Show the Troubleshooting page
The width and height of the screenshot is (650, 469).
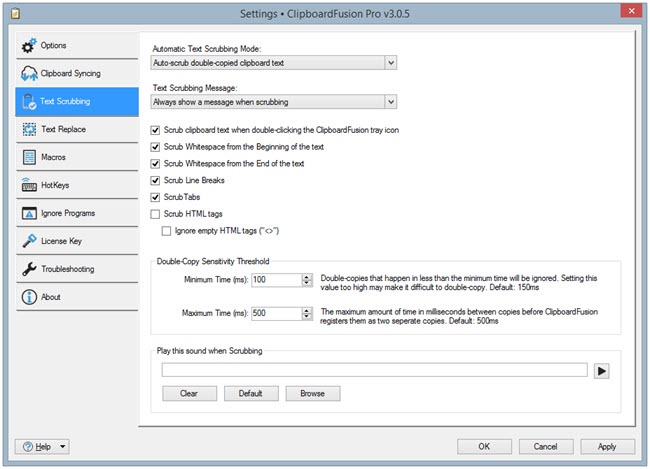[77, 269]
